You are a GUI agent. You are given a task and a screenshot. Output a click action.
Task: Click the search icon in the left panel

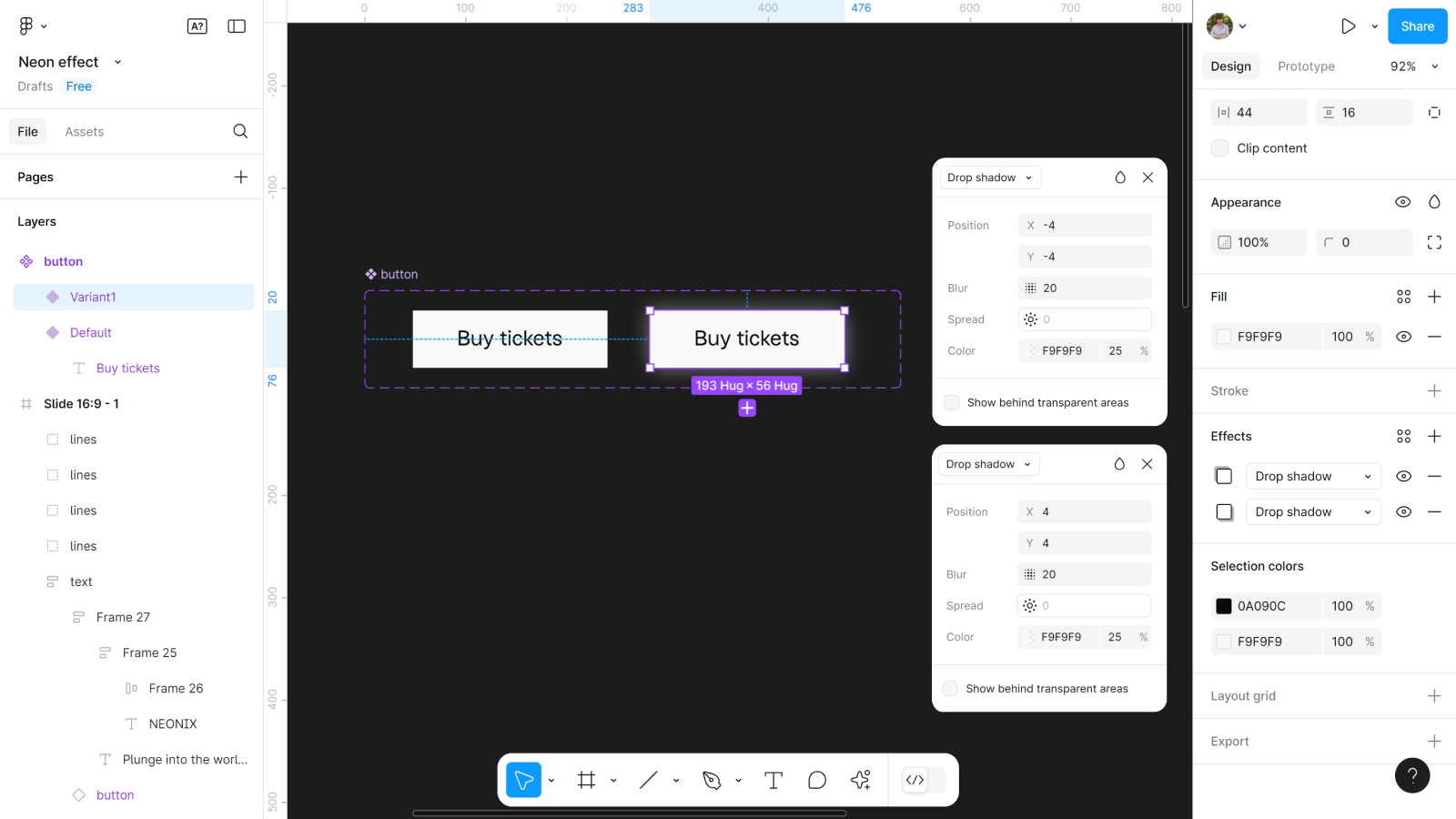pos(240,131)
